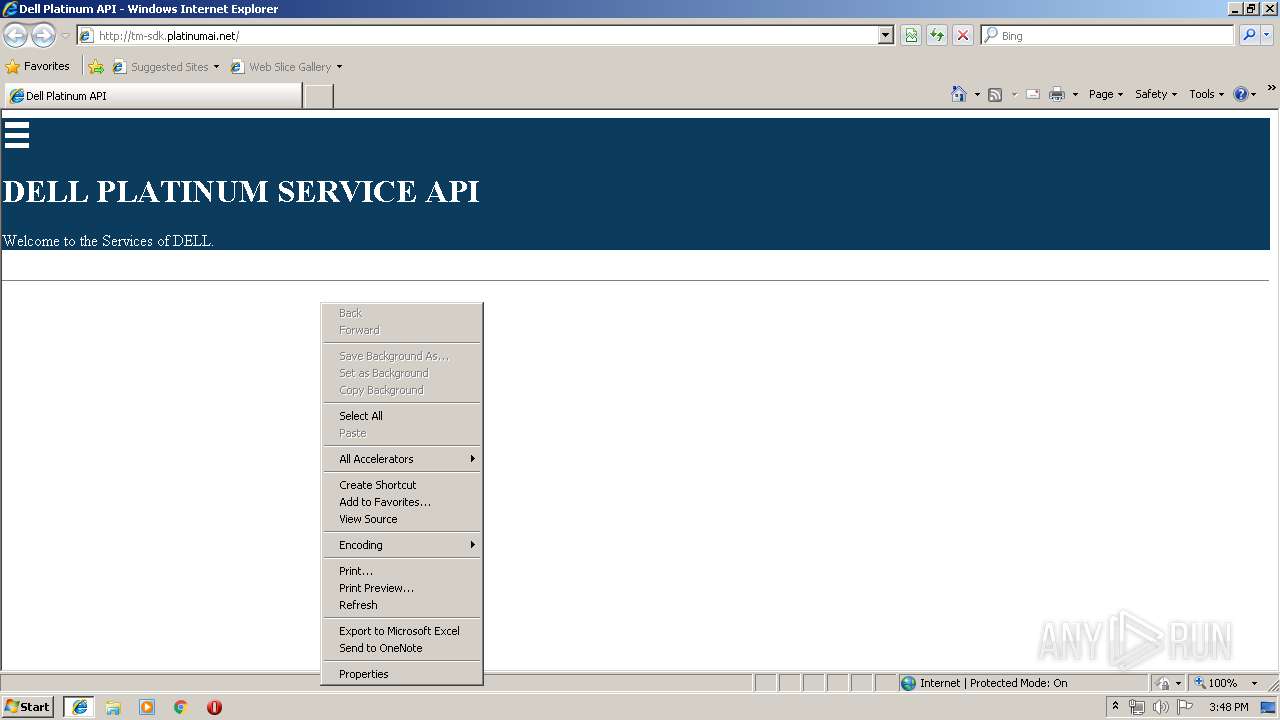Open the Page menu
Viewport: 1280px width, 720px height.
click(1106, 94)
